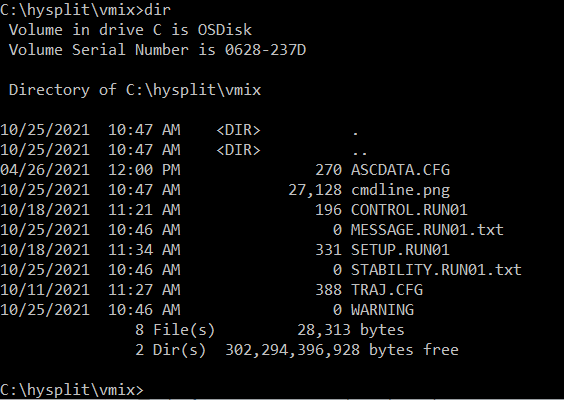Image resolution: width=564 pixels, height=400 pixels.
Task: Click the first <DIR> entry for current directory
Action: (x=238, y=130)
